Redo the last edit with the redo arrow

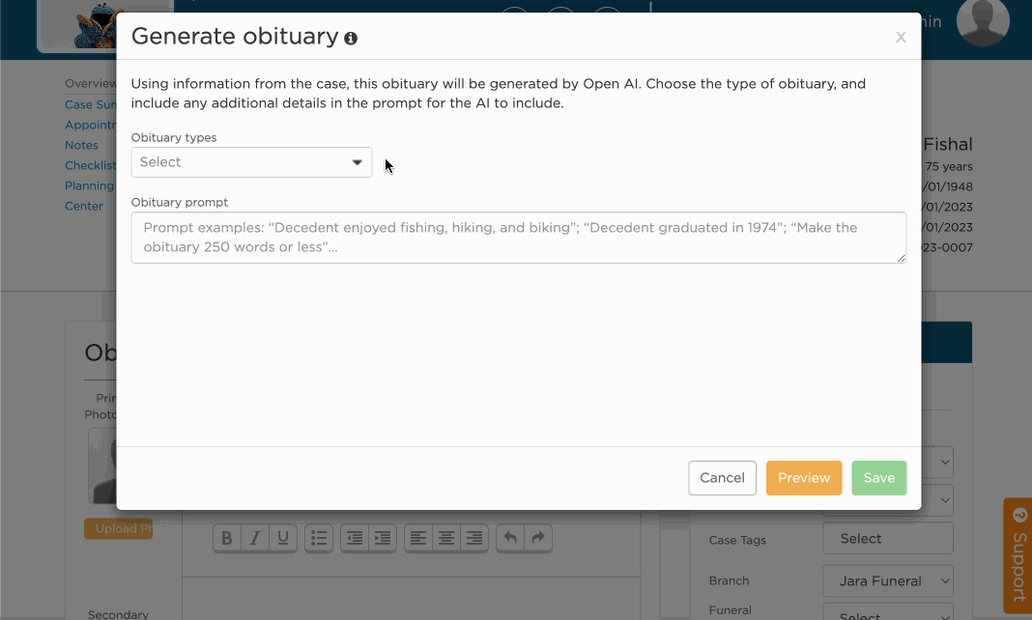pyautogui.click(x=538, y=537)
